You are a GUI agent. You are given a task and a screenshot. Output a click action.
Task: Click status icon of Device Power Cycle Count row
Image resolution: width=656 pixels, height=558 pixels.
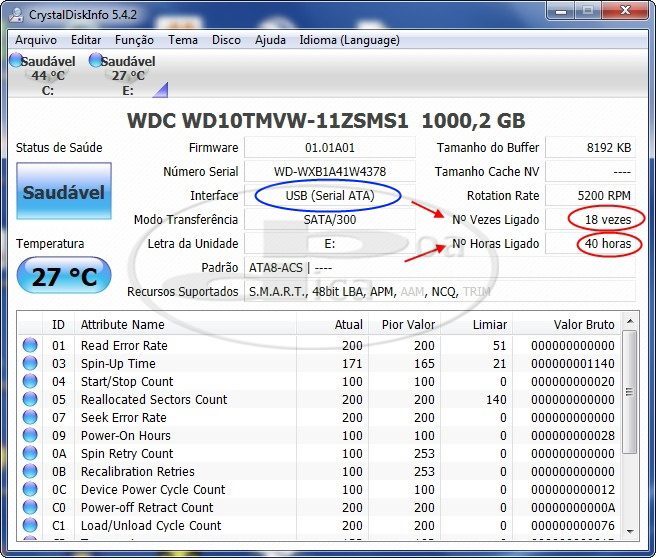pyautogui.click(x=30, y=489)
